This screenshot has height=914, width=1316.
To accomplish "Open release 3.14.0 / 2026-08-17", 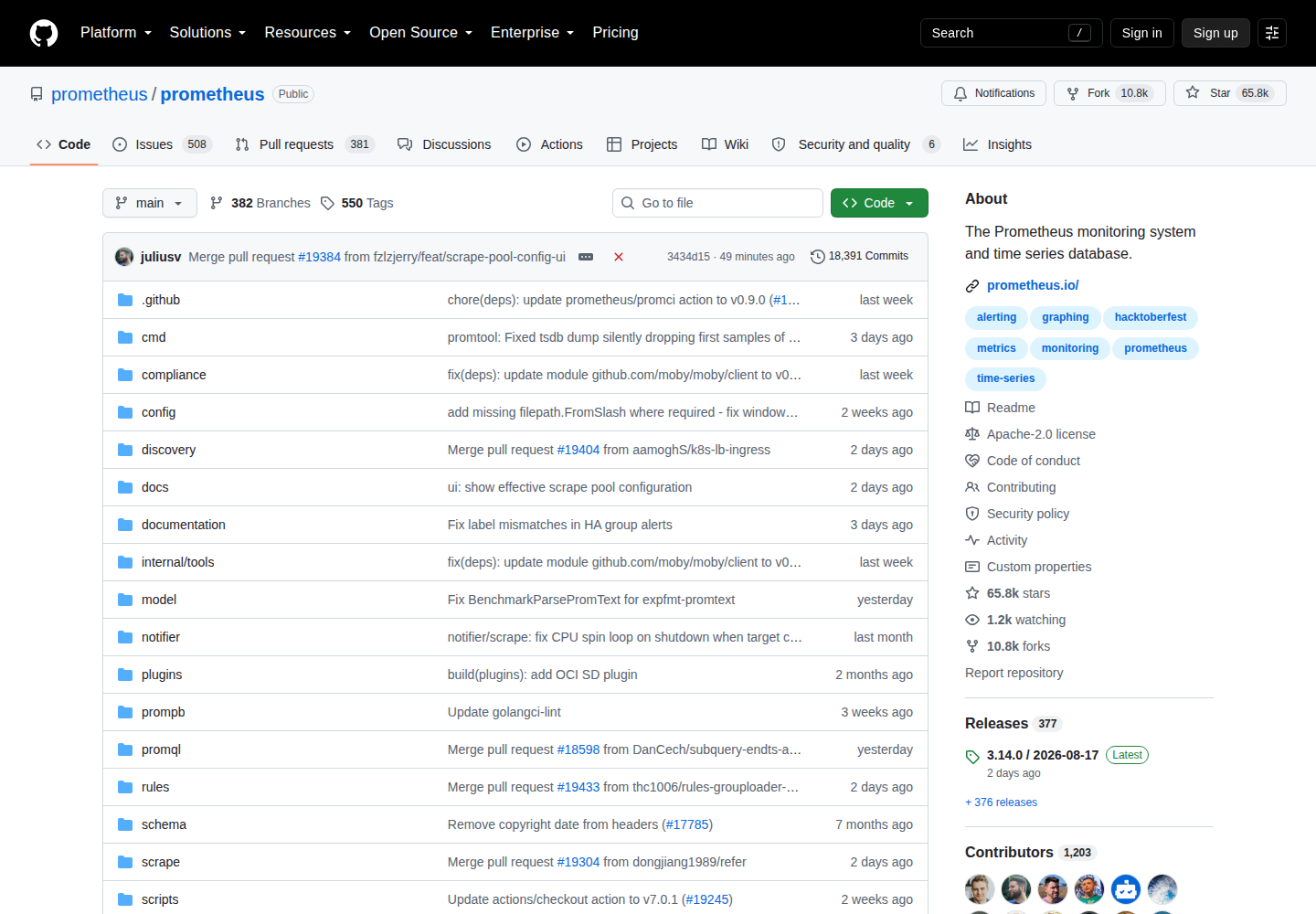I will point(1043,755).
